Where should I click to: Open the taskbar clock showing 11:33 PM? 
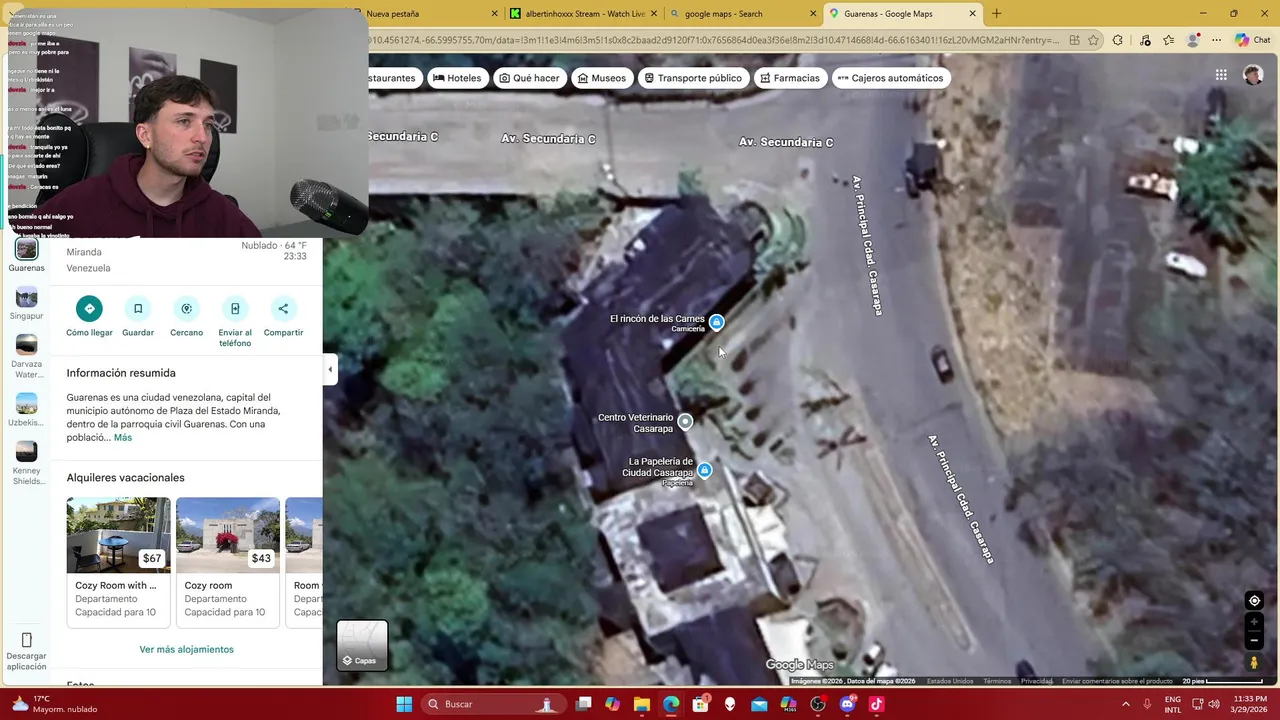tap(1250, 704)
